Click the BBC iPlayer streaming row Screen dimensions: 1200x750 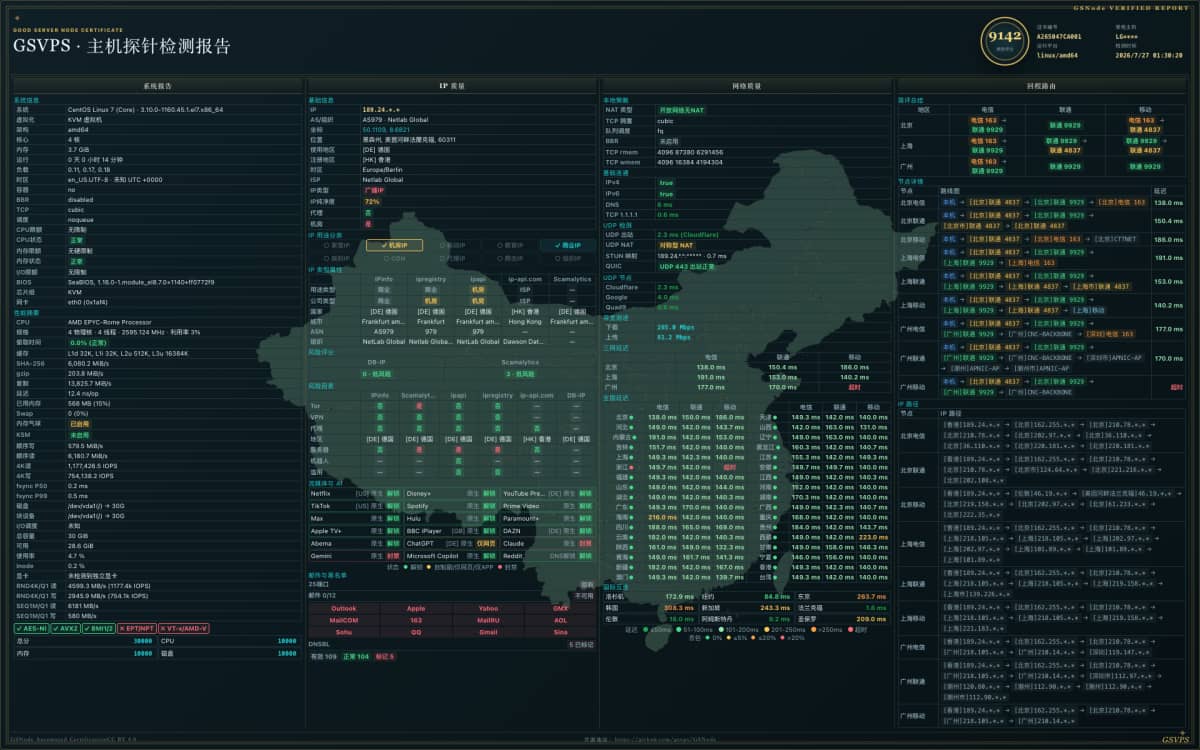[x=451, y=531]
